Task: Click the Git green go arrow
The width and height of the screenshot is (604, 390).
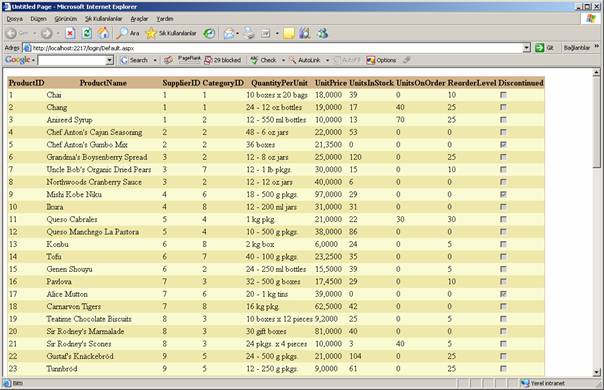Action: tap(540, 48)
